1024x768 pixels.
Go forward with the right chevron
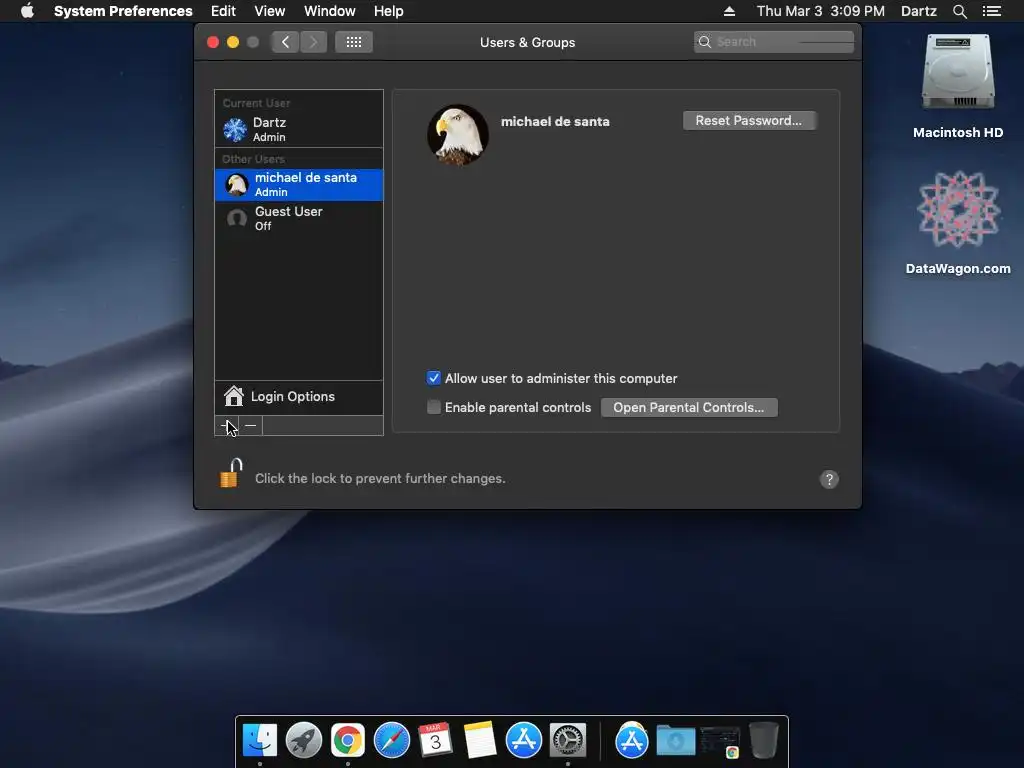point(313,42)
